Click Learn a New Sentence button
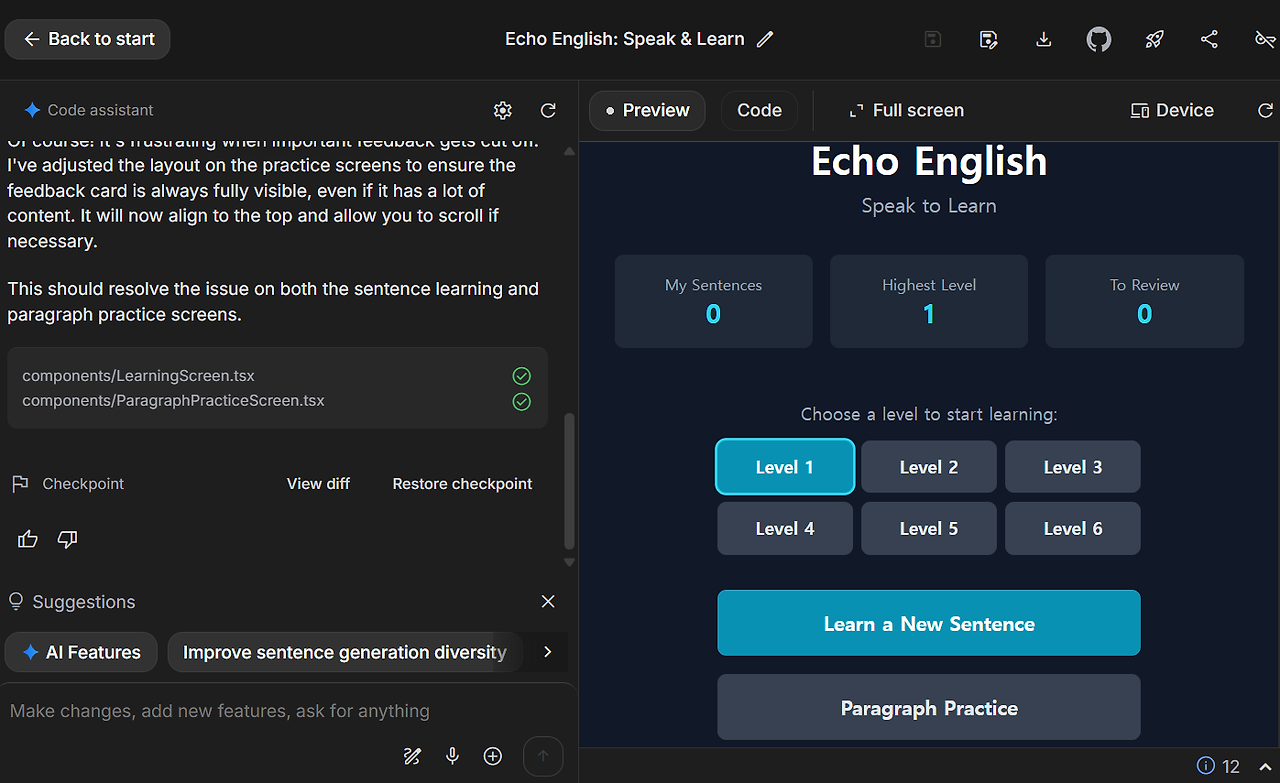 (929, 623)
